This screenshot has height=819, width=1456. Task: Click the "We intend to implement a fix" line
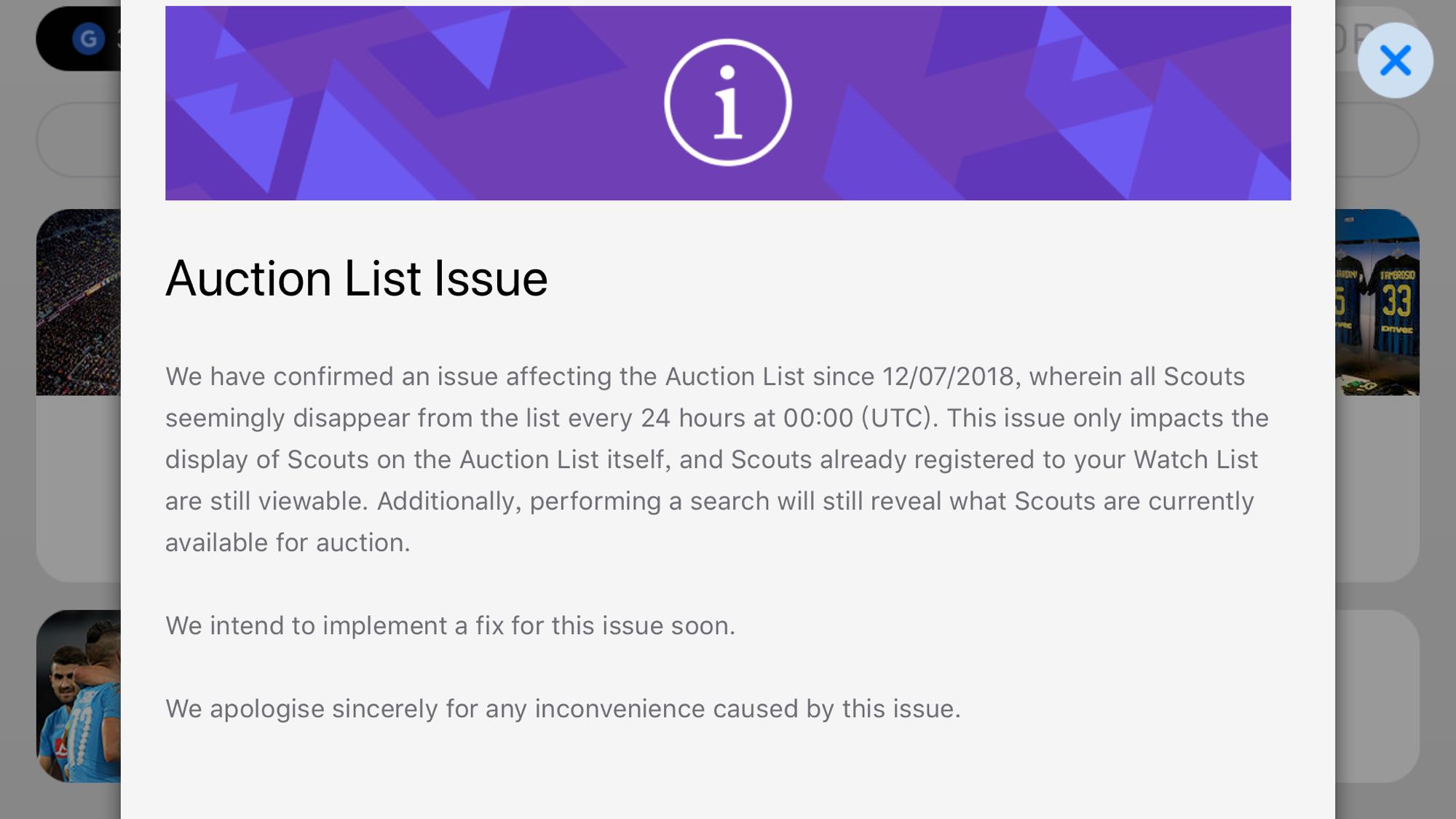coord(450,626)
